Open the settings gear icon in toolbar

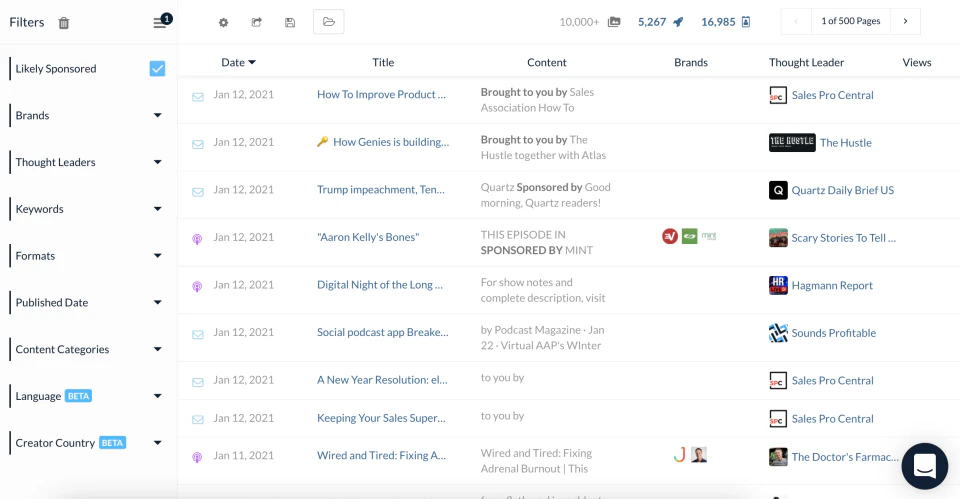click(223, 23)
